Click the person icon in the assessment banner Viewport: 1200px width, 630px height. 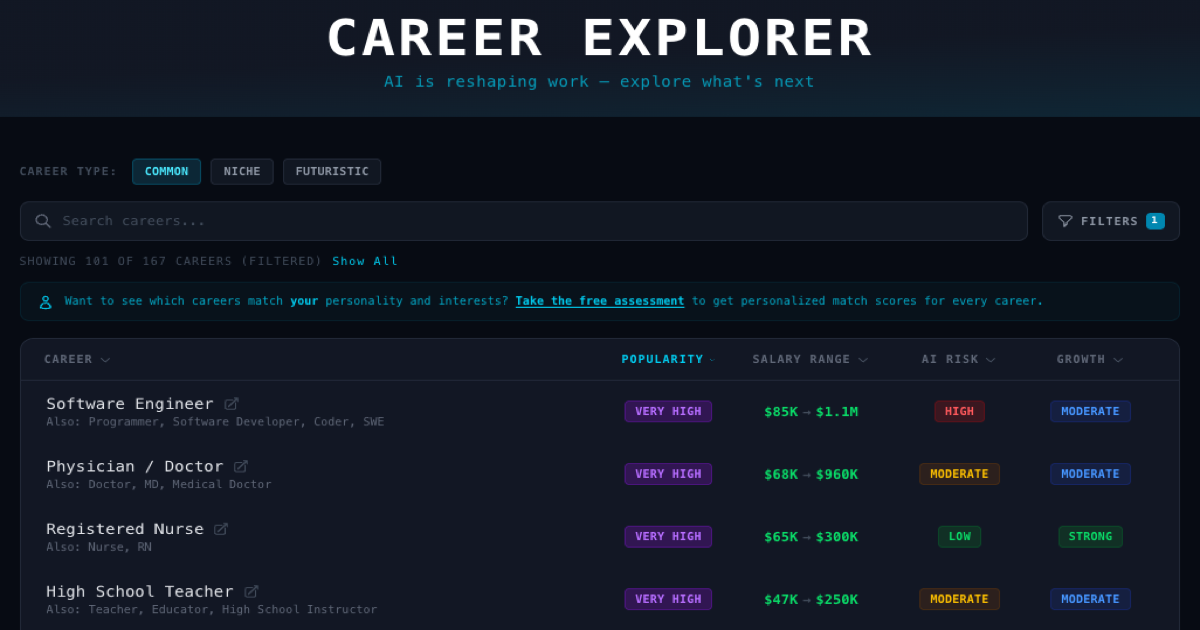point(44,300)
